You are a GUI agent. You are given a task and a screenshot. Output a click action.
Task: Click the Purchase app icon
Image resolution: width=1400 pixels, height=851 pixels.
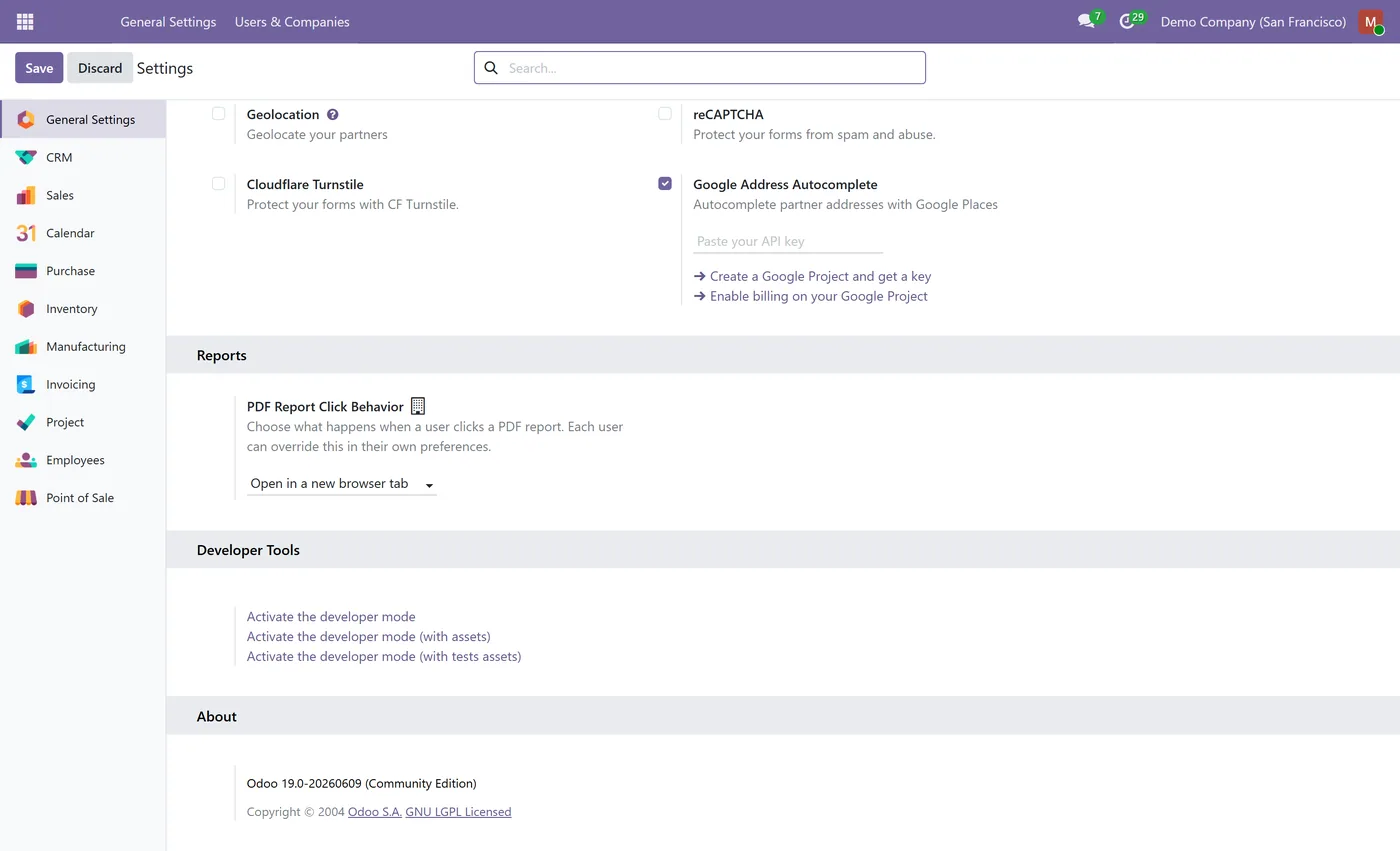(26, 271)
